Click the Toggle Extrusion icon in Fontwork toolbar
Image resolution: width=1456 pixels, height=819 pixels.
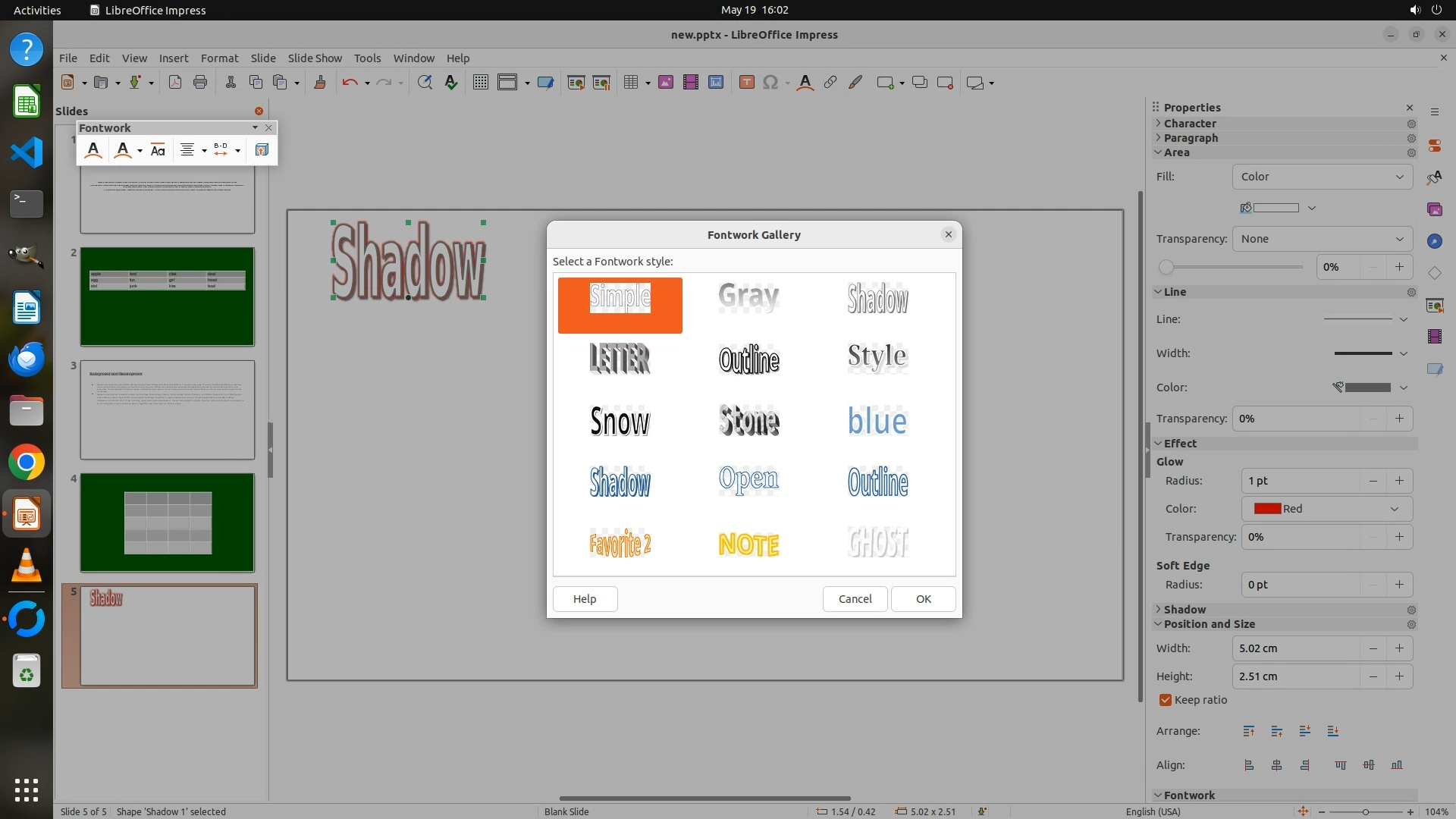pos(262,150)
